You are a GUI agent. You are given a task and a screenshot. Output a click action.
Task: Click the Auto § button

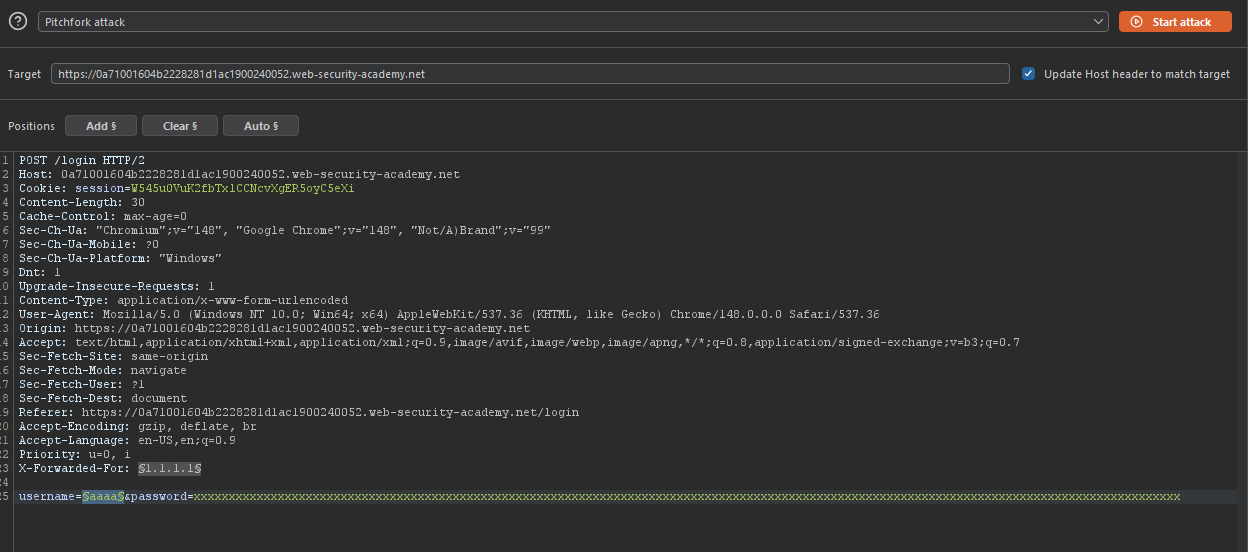tap(261, 126)
